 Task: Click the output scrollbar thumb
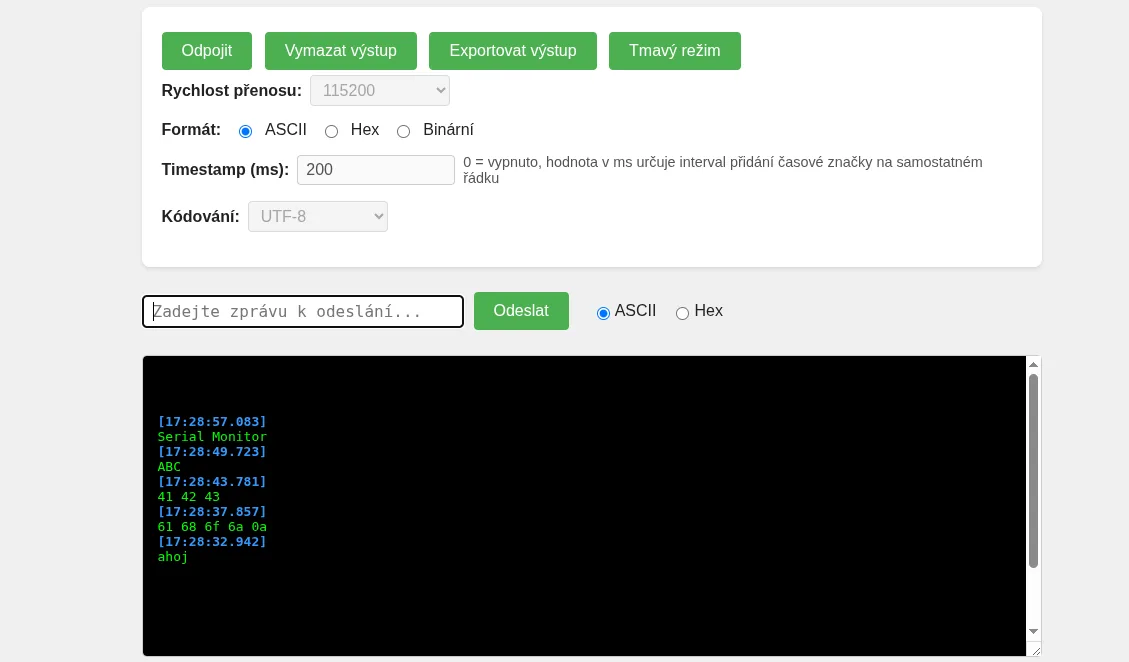pos(1033,470)
